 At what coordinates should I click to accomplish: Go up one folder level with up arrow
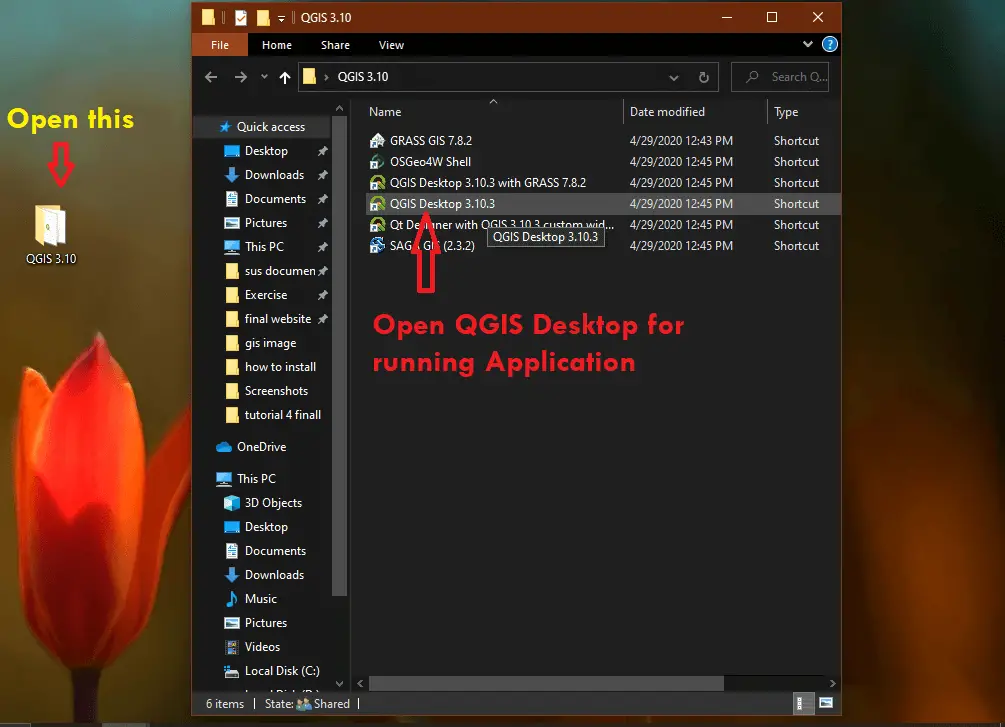click(x=285, y=77)
